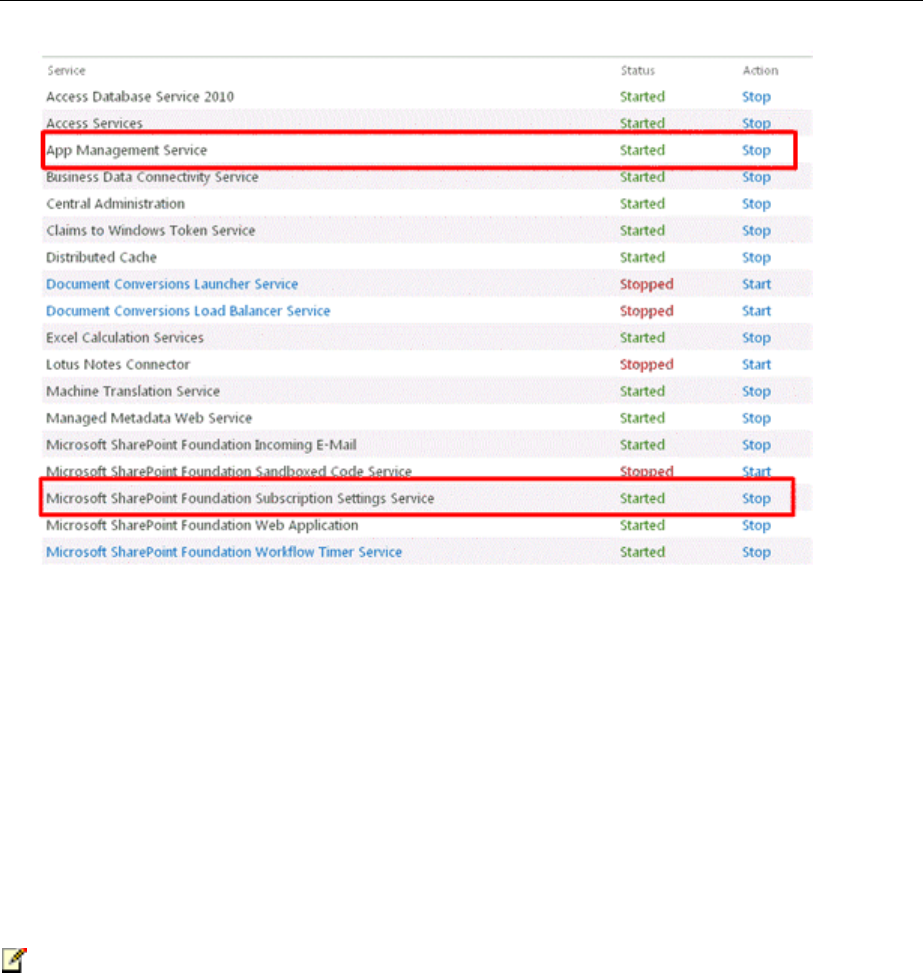Select SharePoint Foundation Incoming E-Mail name
The height and width of the screenshot is (973, 923).
(201, 445)
